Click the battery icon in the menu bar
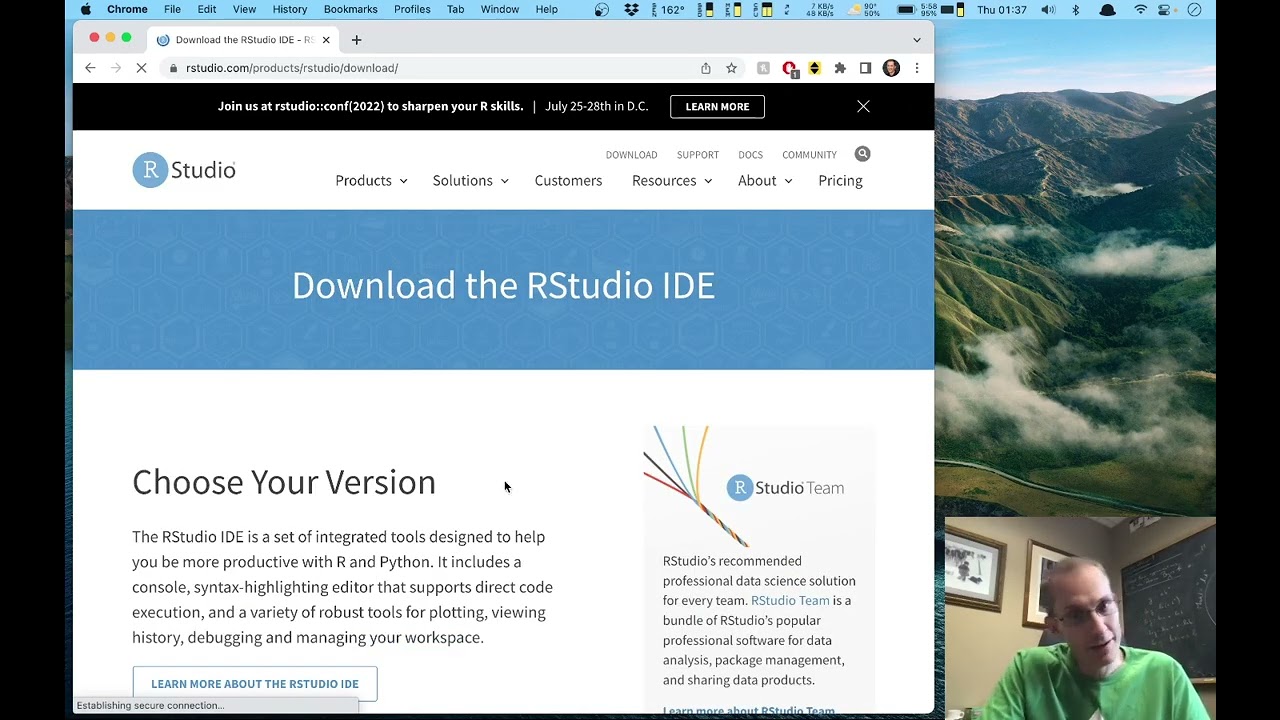1280x720 pixels. click(x=907, y=10)
